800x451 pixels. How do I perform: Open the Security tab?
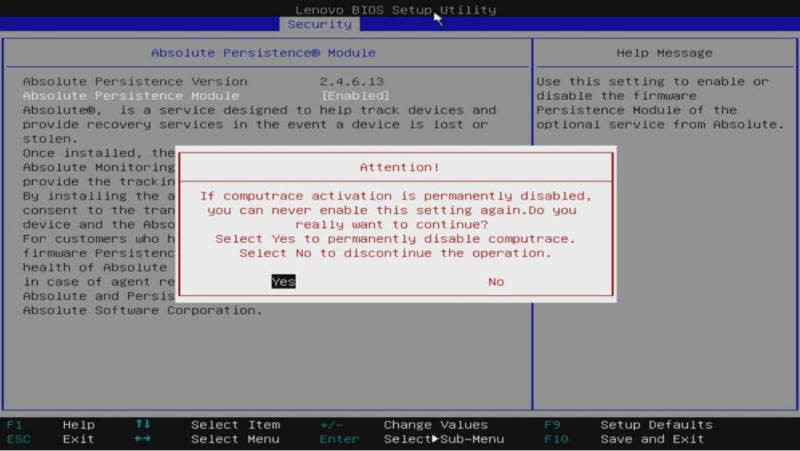(319, 24)
